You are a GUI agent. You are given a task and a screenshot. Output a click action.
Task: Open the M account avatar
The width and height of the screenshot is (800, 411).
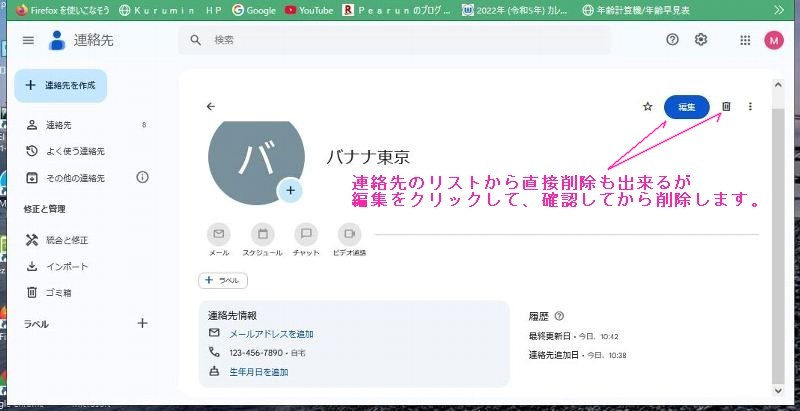(773, 40)
